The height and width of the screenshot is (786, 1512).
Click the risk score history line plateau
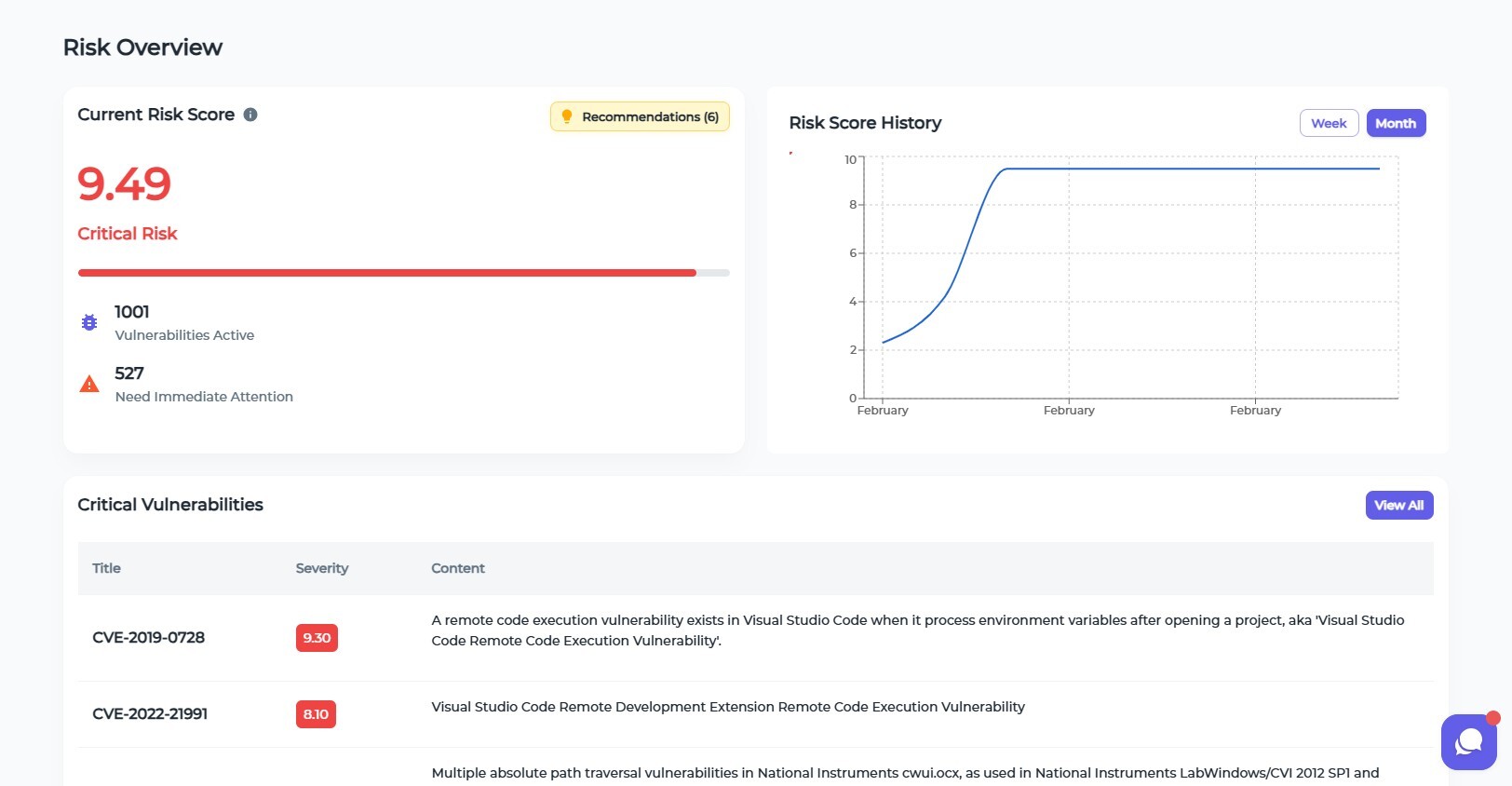coord(1192,169)
